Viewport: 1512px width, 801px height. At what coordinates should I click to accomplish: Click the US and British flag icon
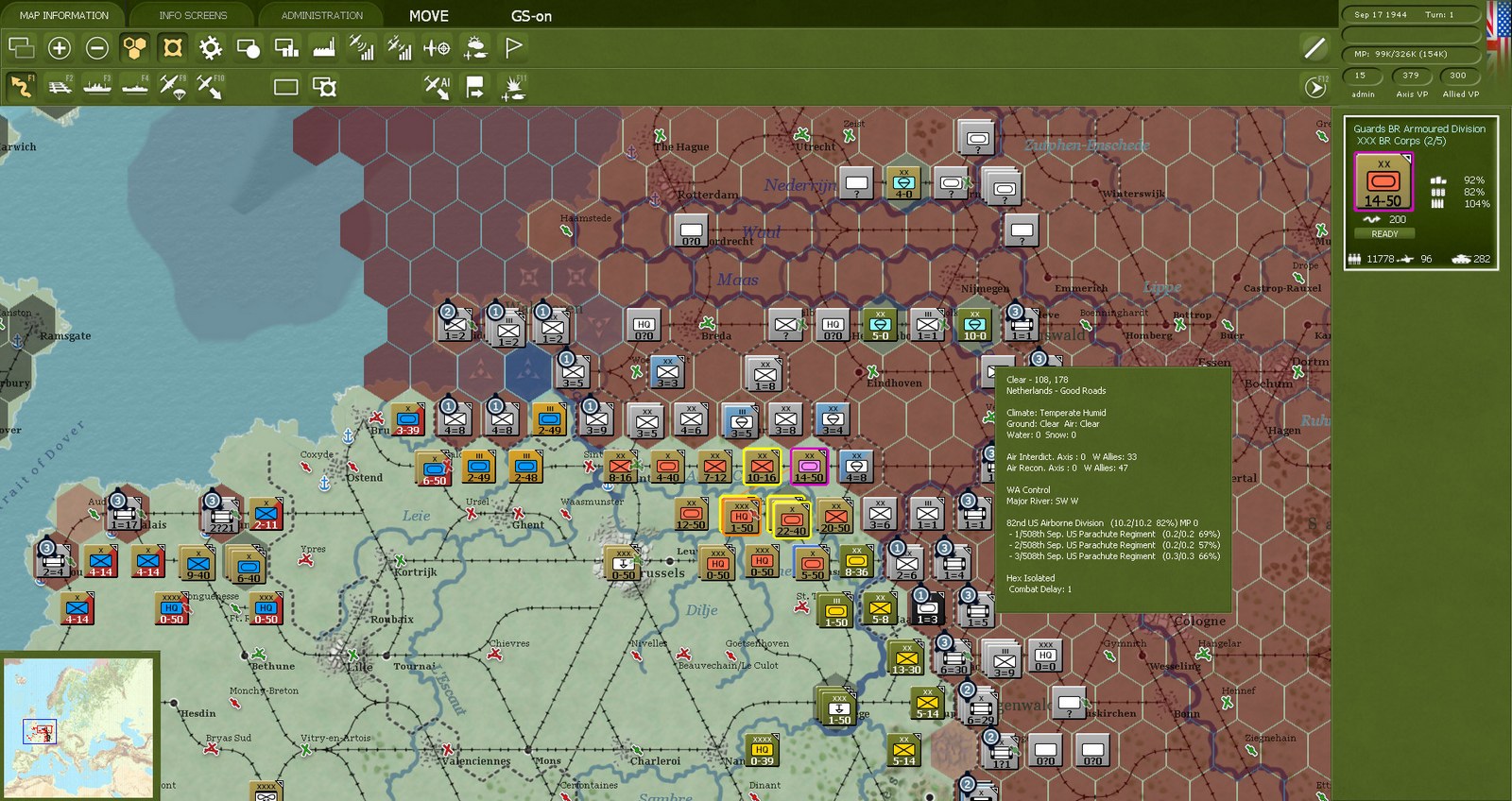coord(1499,38)
